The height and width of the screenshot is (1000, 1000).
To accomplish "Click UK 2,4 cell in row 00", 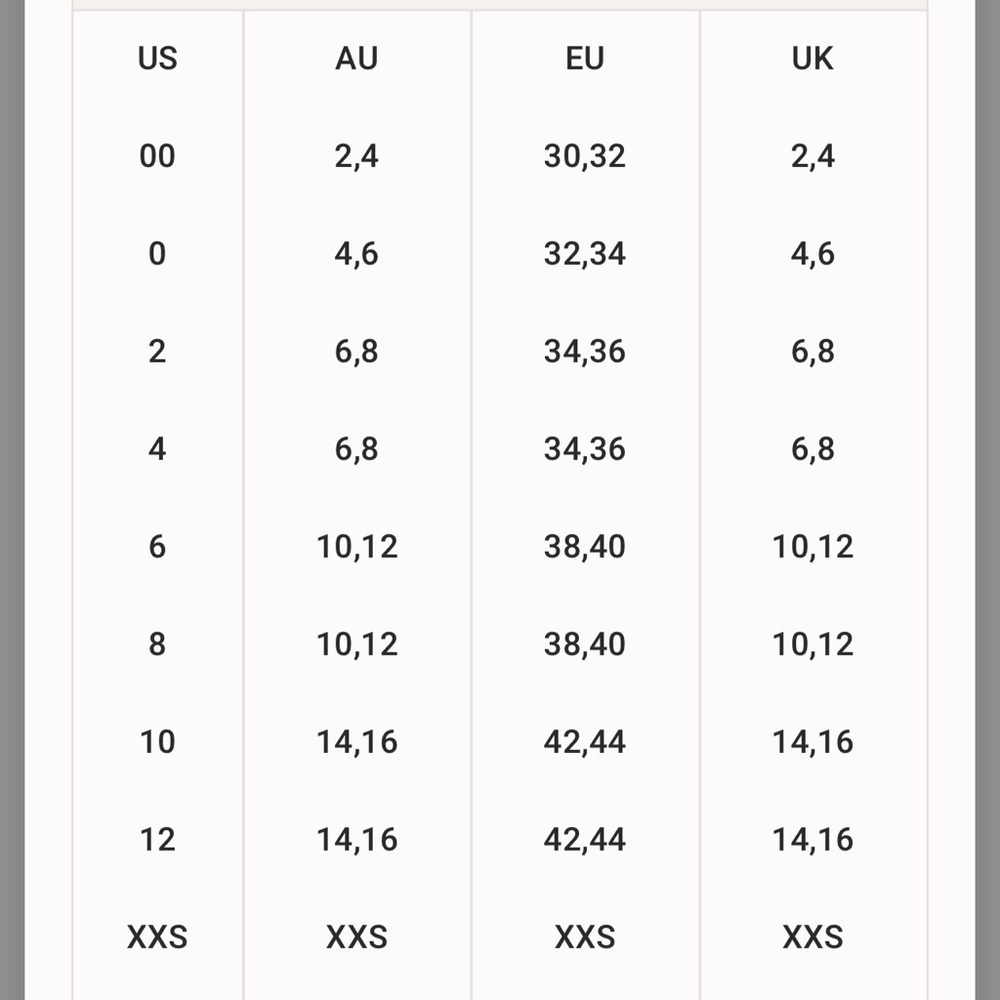I will click(812, 156).
